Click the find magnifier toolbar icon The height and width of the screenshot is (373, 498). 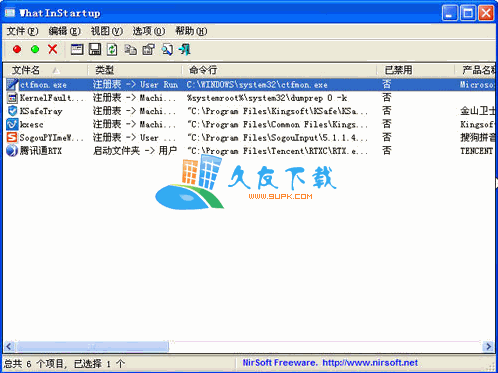(167, 49)
